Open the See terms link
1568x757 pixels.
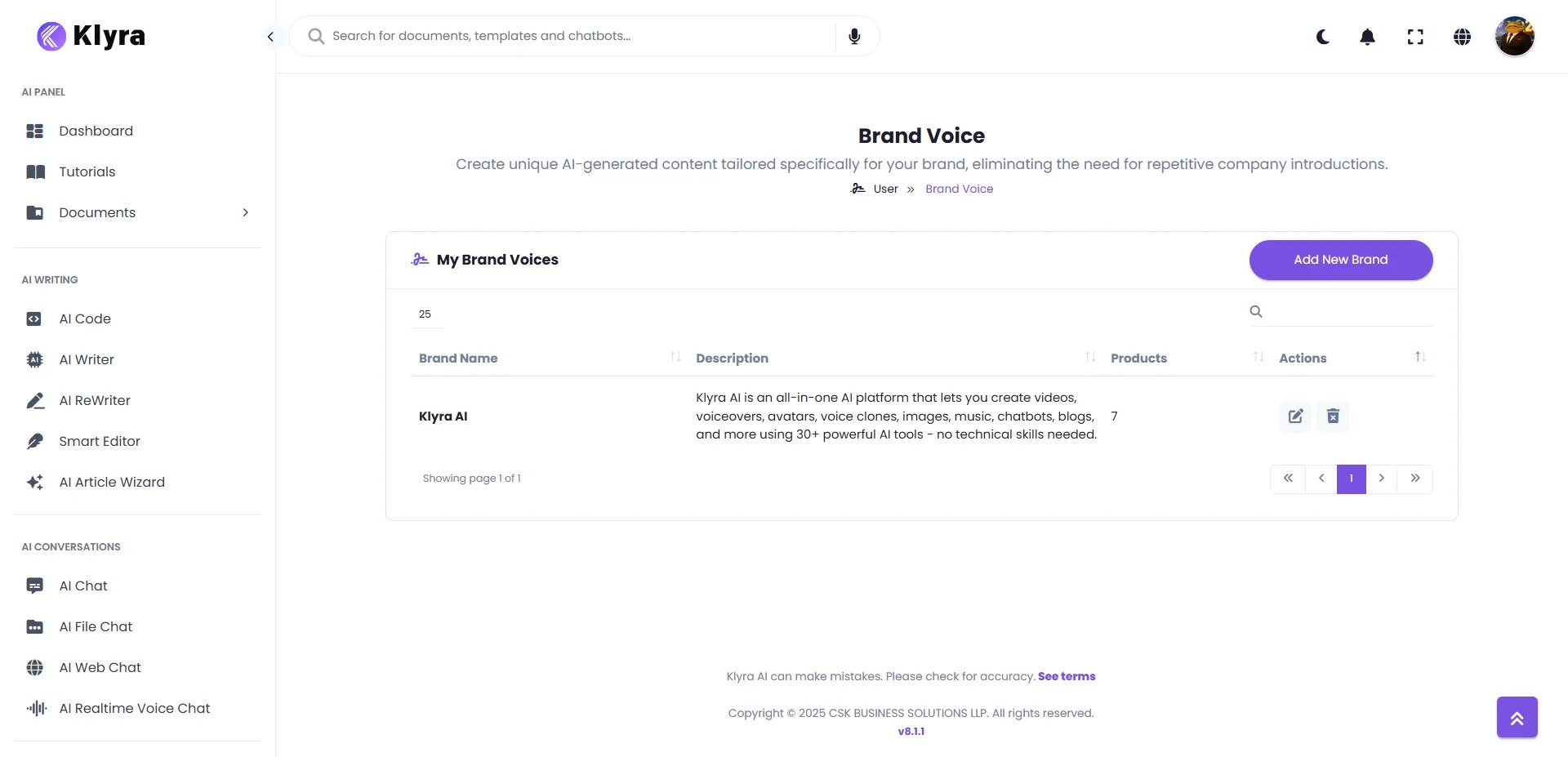[1067, 676]
